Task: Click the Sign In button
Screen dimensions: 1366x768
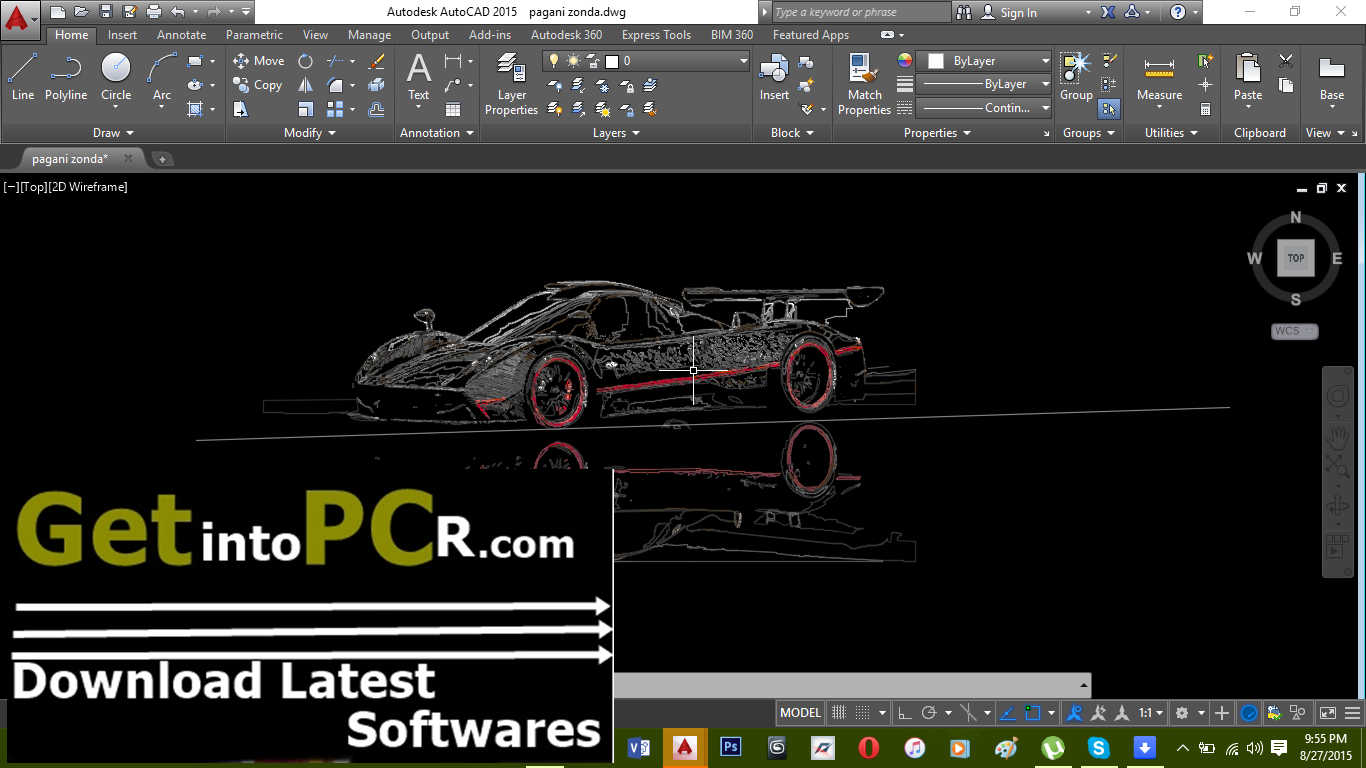Action: point(1008,12)
